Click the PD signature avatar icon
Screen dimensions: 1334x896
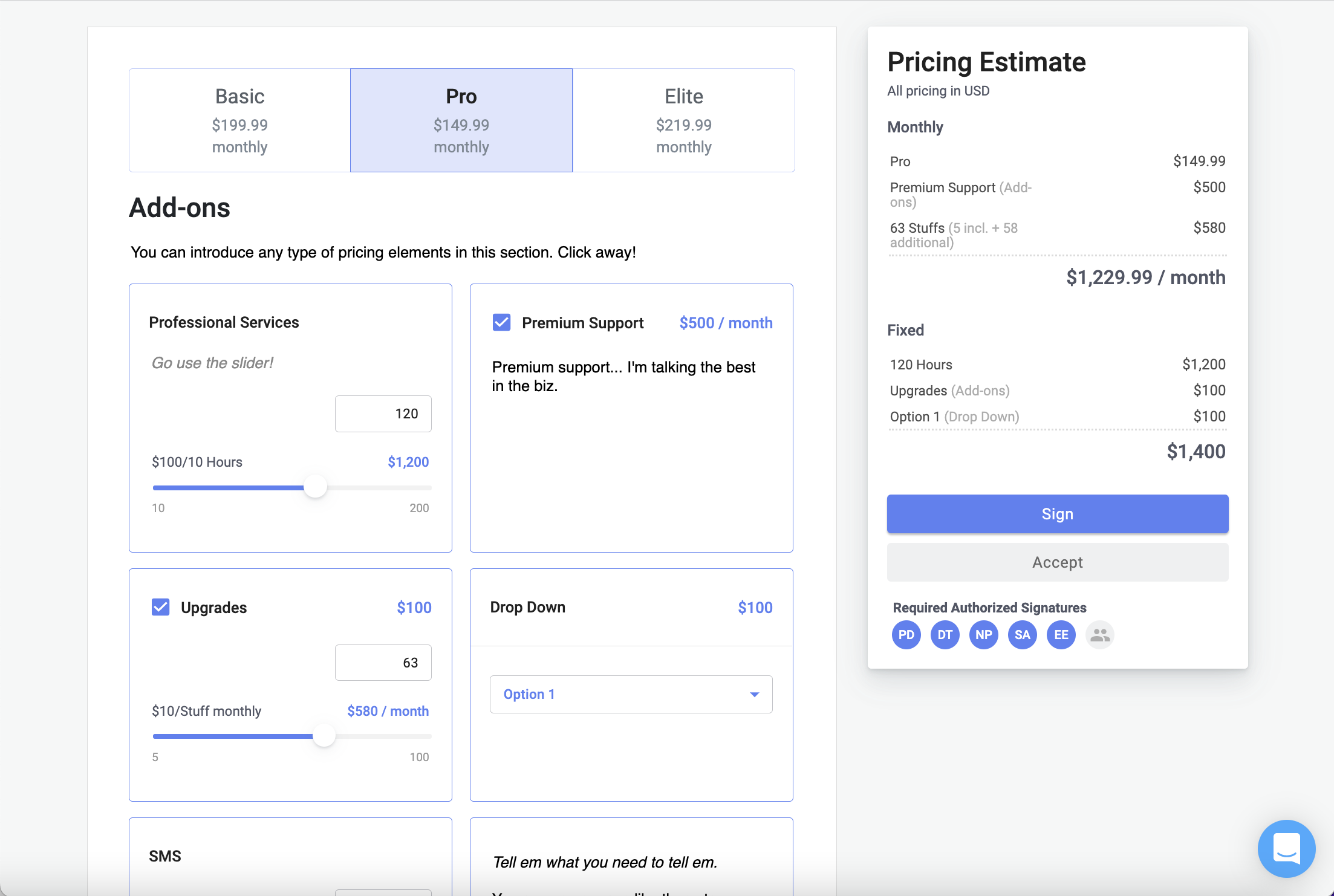click(x=906, y=635)
